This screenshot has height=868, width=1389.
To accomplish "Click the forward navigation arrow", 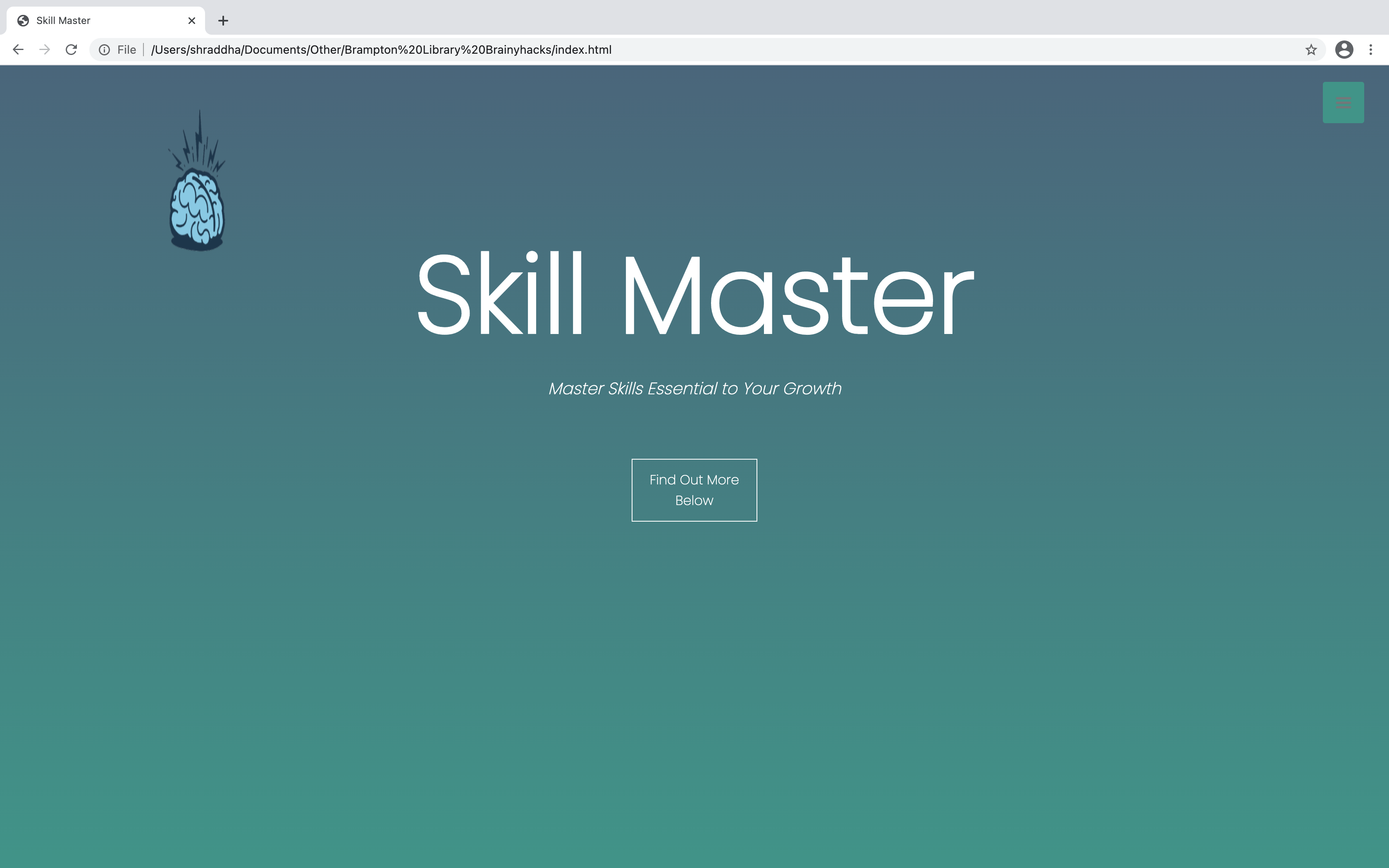I will (45, 50).
